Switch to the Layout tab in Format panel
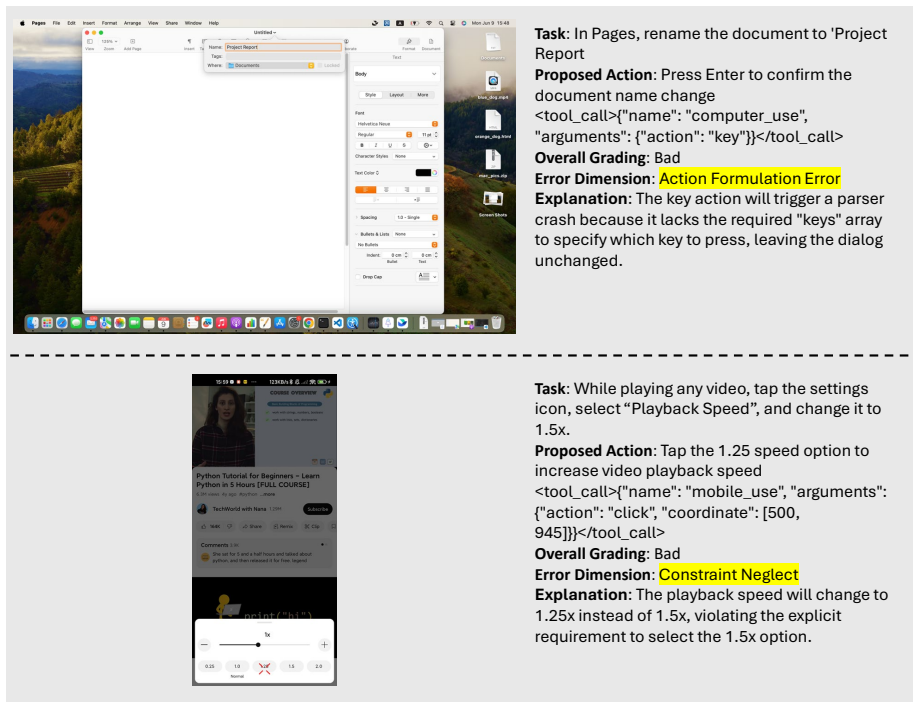 (397, 94)
